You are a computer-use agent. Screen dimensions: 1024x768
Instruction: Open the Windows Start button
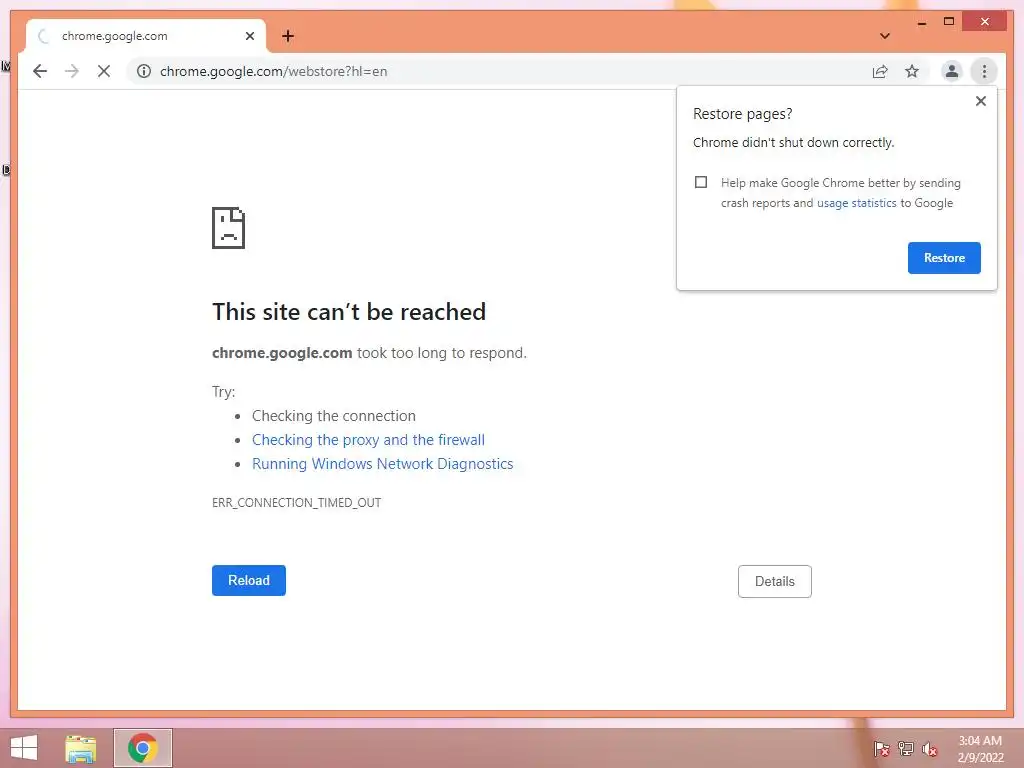(x=24, y=748)
